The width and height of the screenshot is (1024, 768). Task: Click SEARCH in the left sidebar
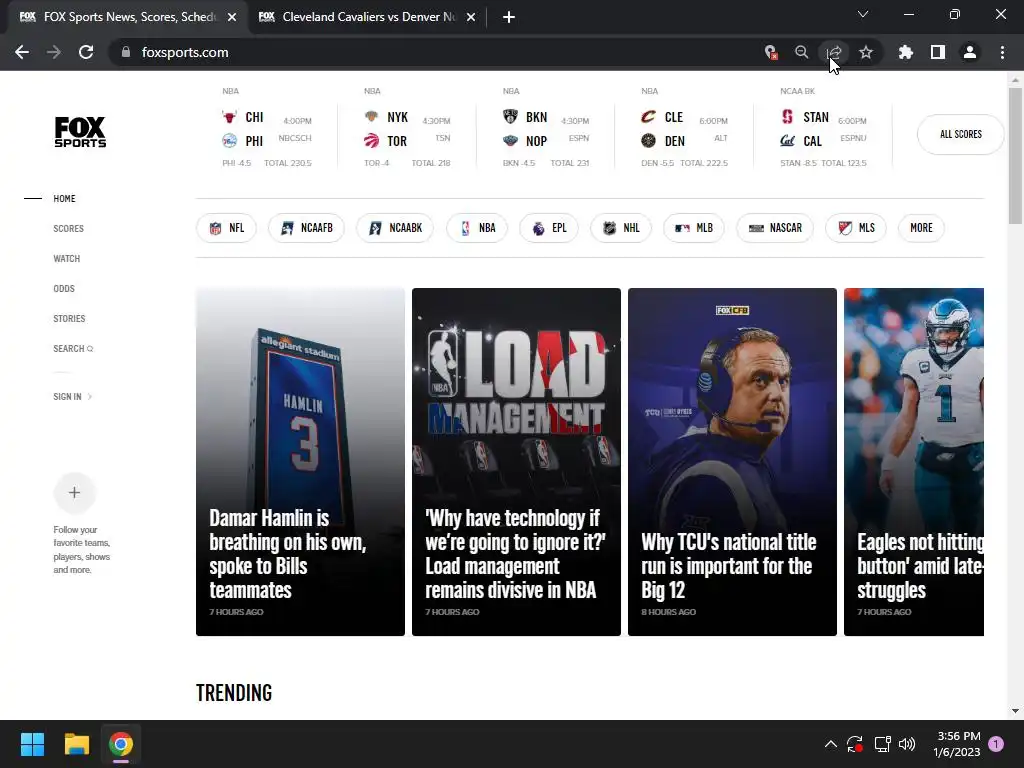pyautogui.click(x=73, y=349)
